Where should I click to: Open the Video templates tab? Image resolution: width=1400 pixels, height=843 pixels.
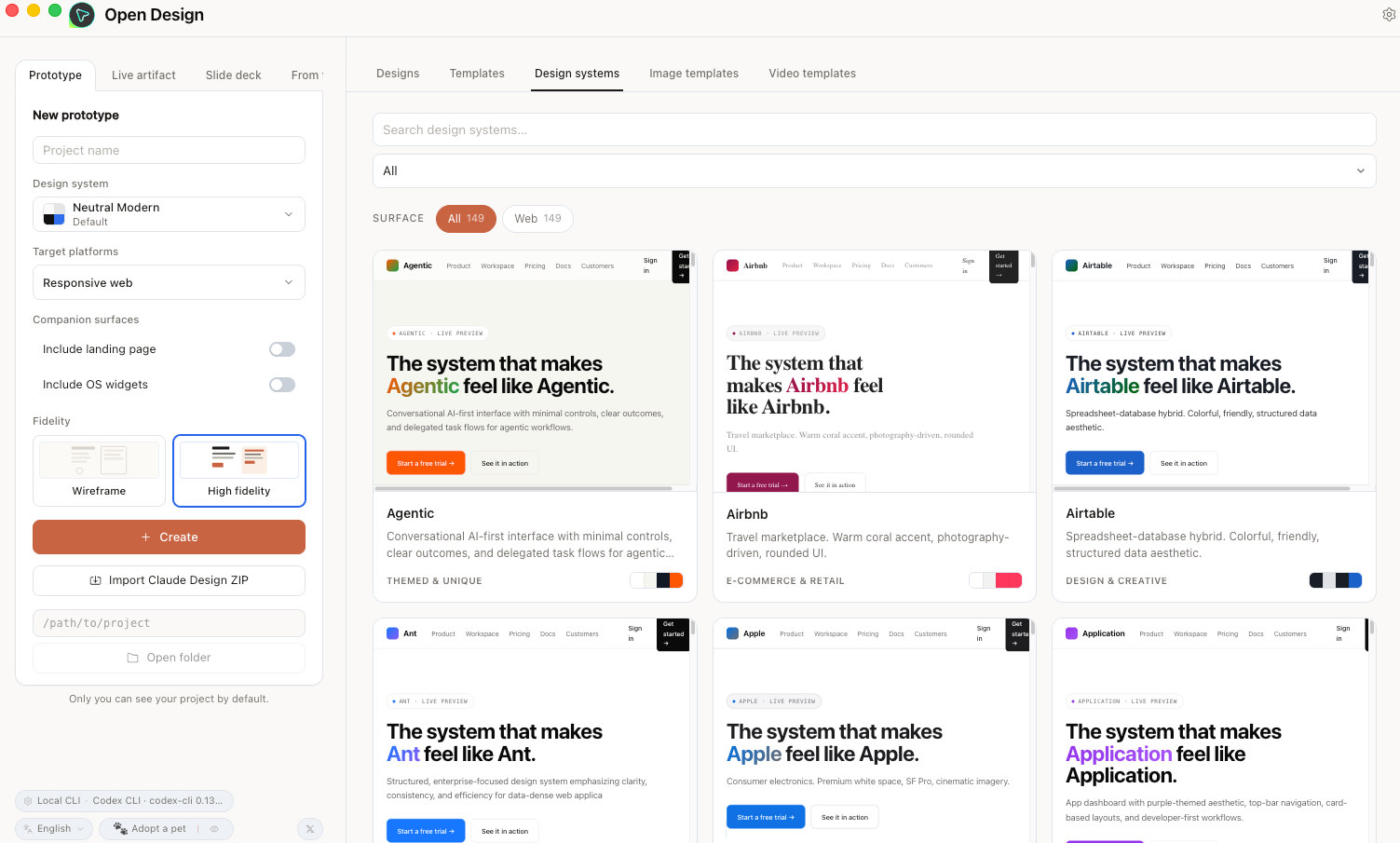click(812, 74)
